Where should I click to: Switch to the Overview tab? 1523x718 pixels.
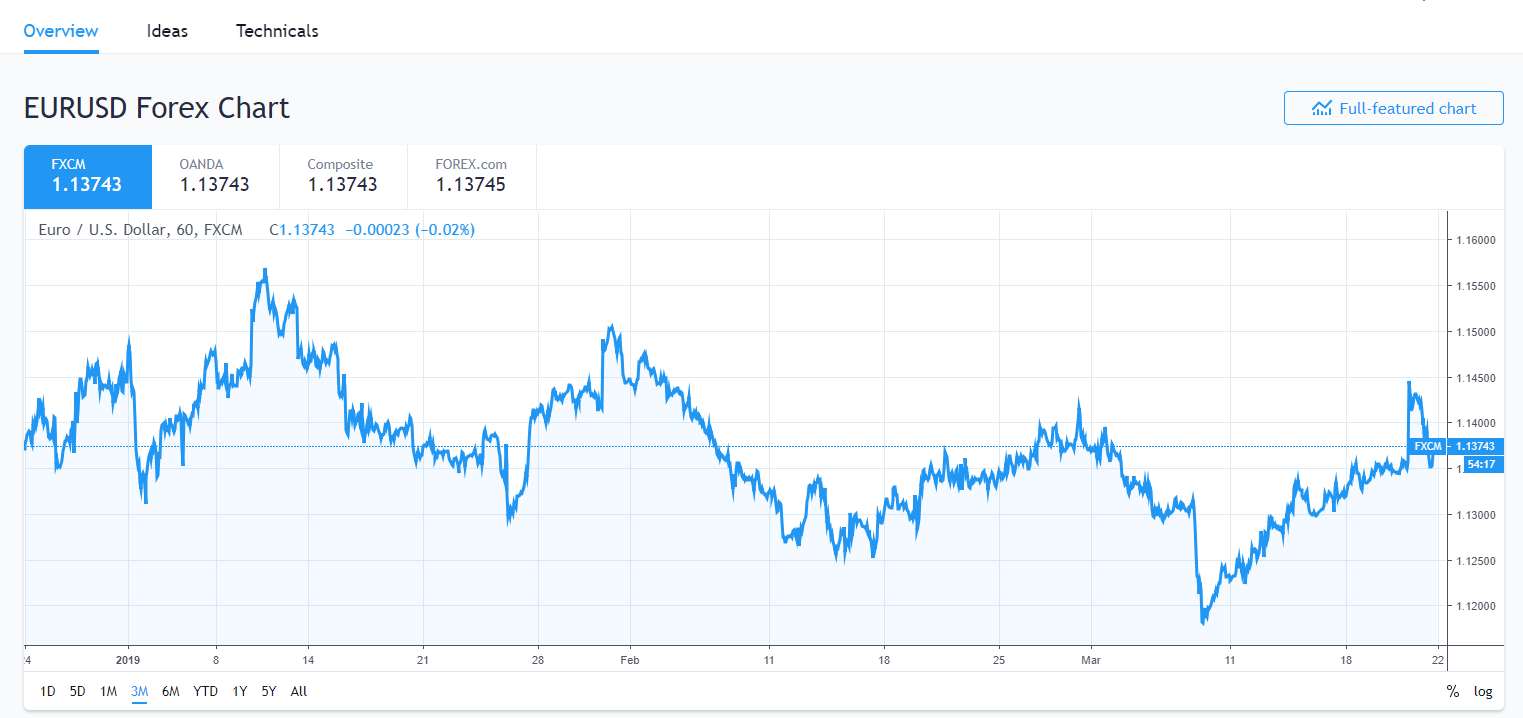click(x=61, y=31)
